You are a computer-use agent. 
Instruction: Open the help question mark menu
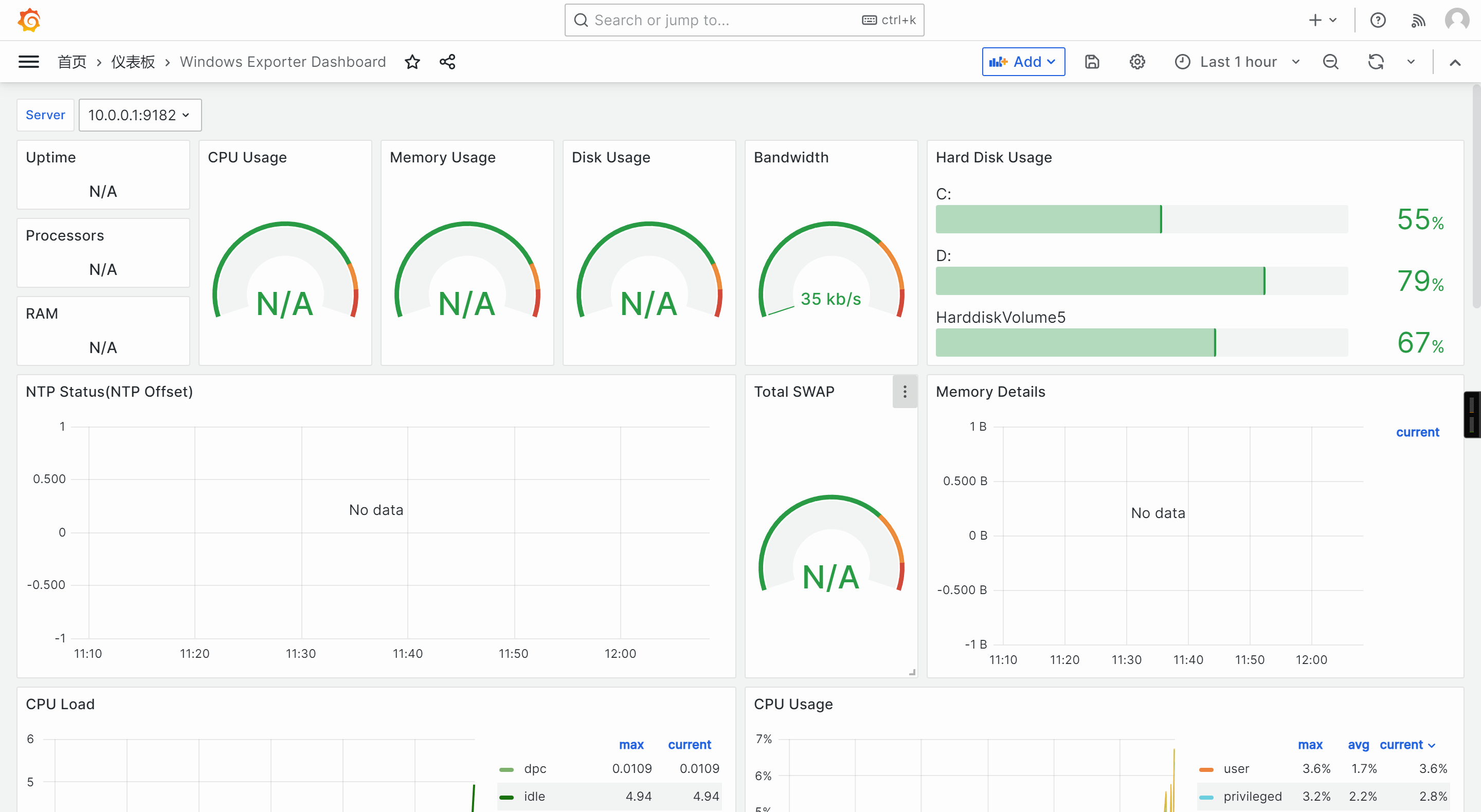click(x=1378, y=20)
